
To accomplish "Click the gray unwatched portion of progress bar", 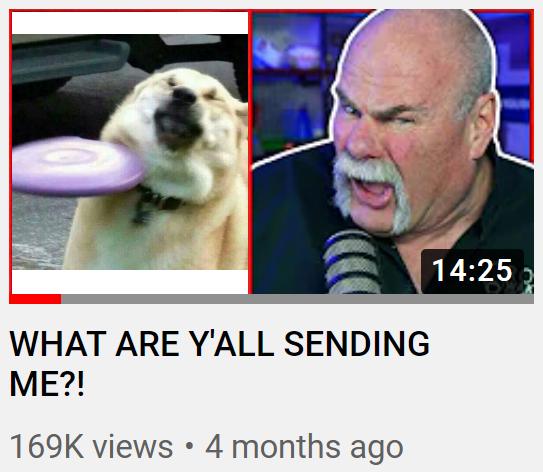I will tap(297, 299).
